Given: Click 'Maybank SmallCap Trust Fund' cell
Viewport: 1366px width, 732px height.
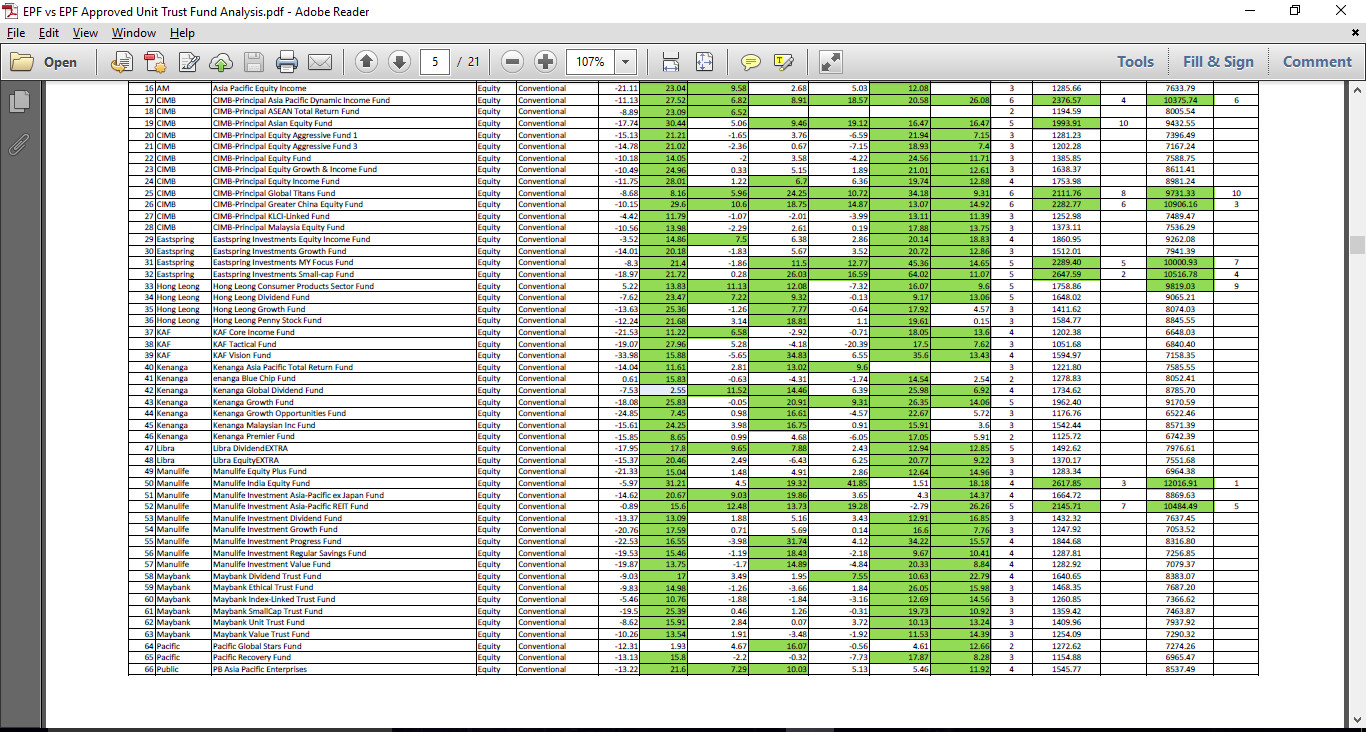Looking at the screenshot, I should point(343,611).
